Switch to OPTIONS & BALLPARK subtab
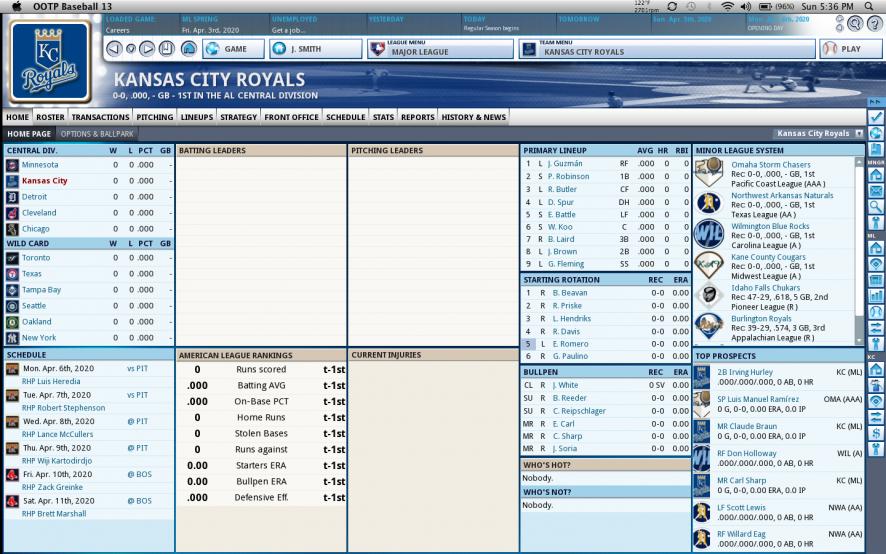This screenshot has height=554, width=886. [97, 134]
